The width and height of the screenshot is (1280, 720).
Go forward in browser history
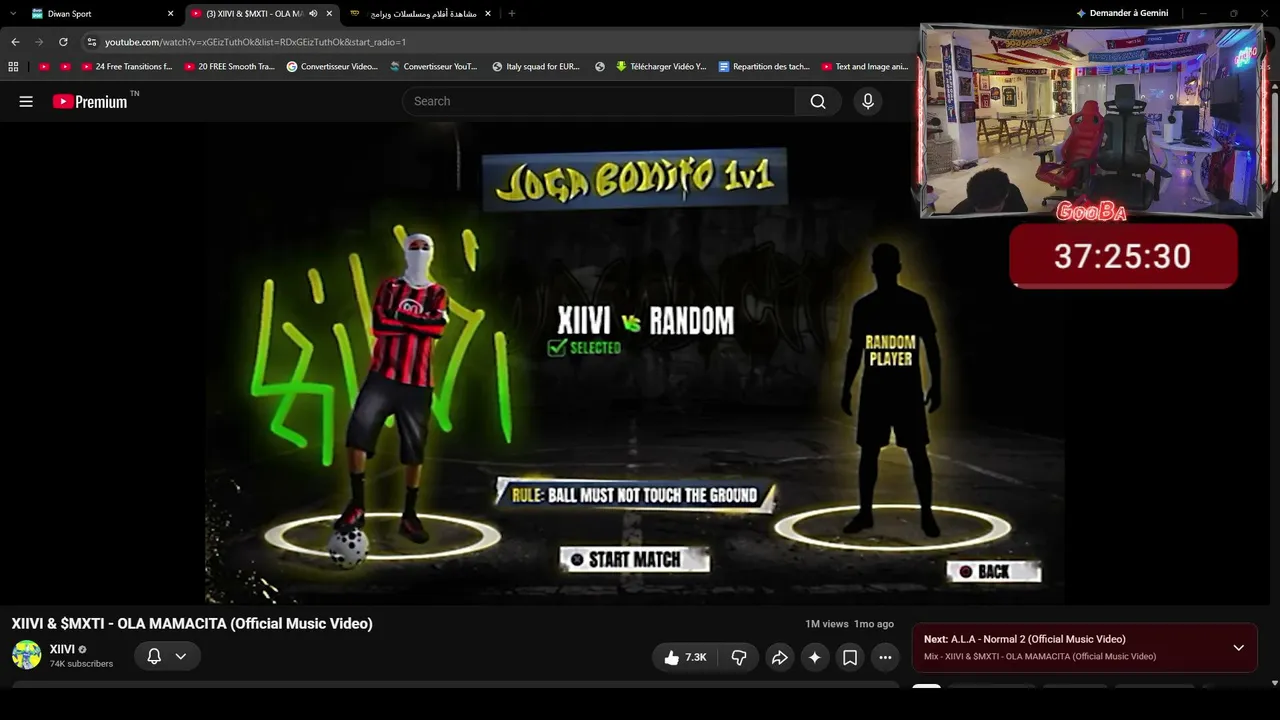pos(39,42)
